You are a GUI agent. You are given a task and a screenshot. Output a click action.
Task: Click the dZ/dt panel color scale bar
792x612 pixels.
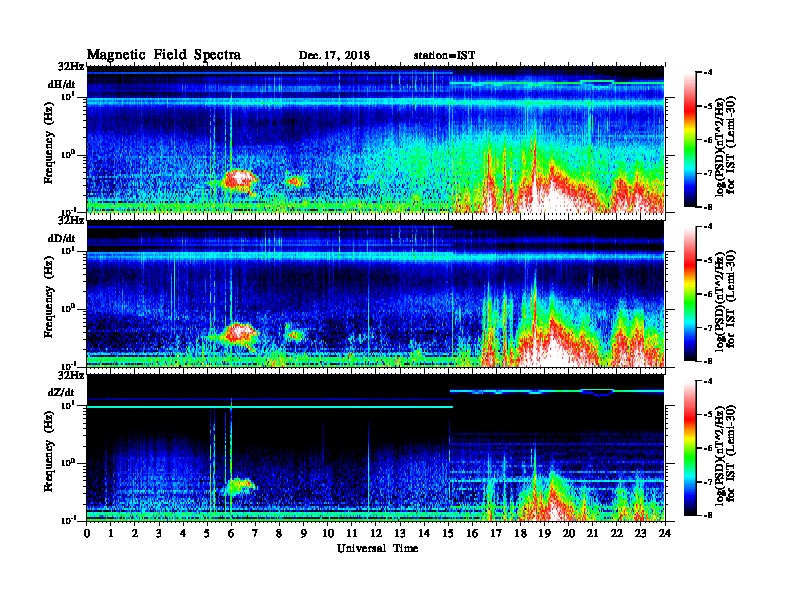[x=690, y=448]
